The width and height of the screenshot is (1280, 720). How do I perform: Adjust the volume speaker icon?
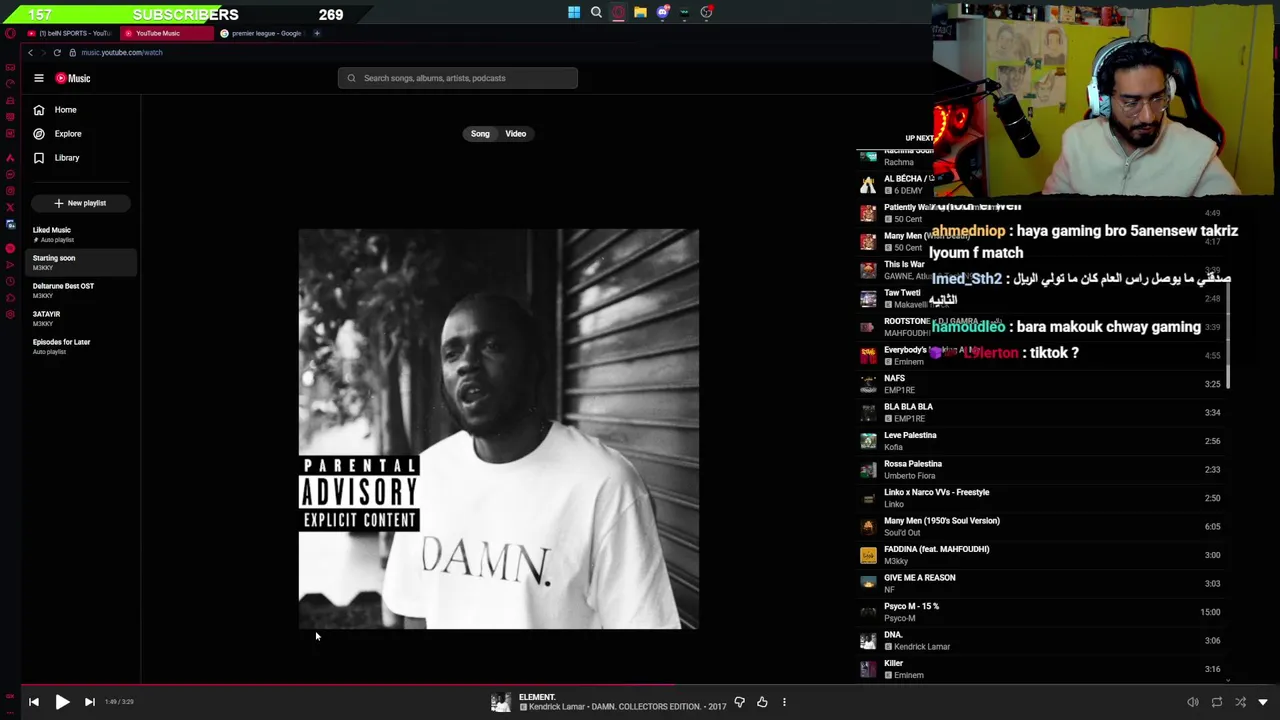click(1193, 702)
